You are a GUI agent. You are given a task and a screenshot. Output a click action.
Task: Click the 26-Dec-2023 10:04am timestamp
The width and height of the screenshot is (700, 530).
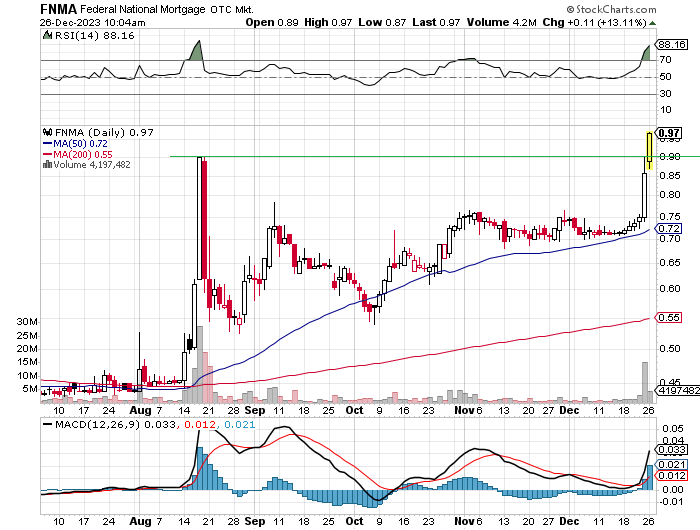[x=92, y=22]
